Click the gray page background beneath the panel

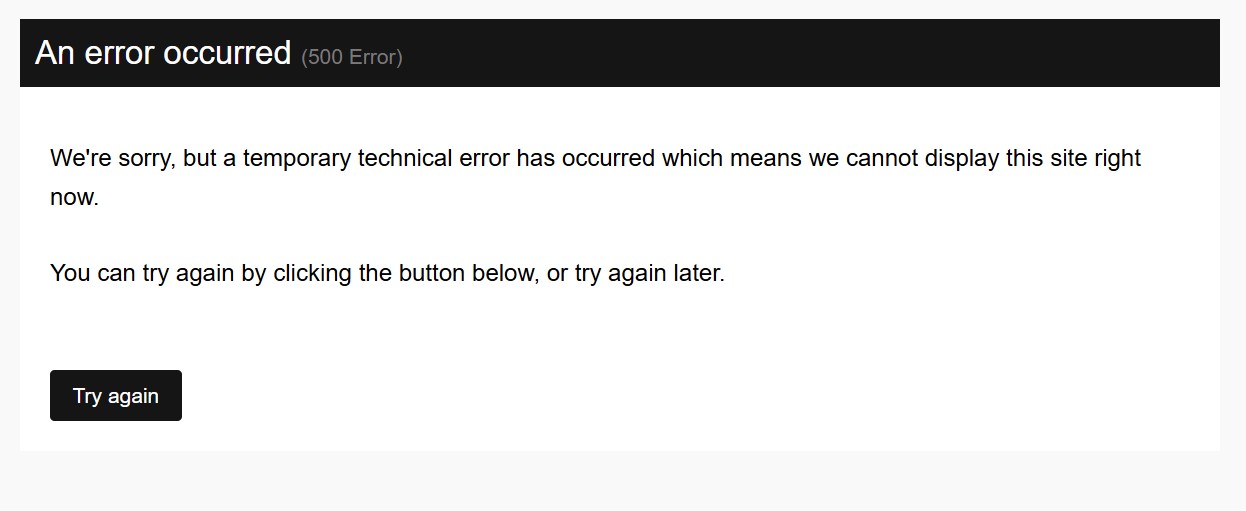coord(623,482)
